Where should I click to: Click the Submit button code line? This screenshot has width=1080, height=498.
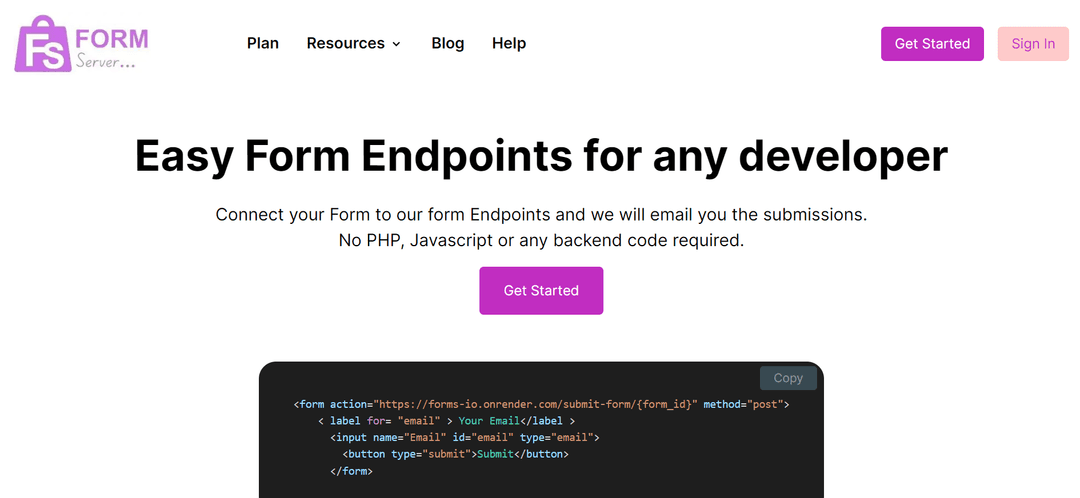coord(455,454)
